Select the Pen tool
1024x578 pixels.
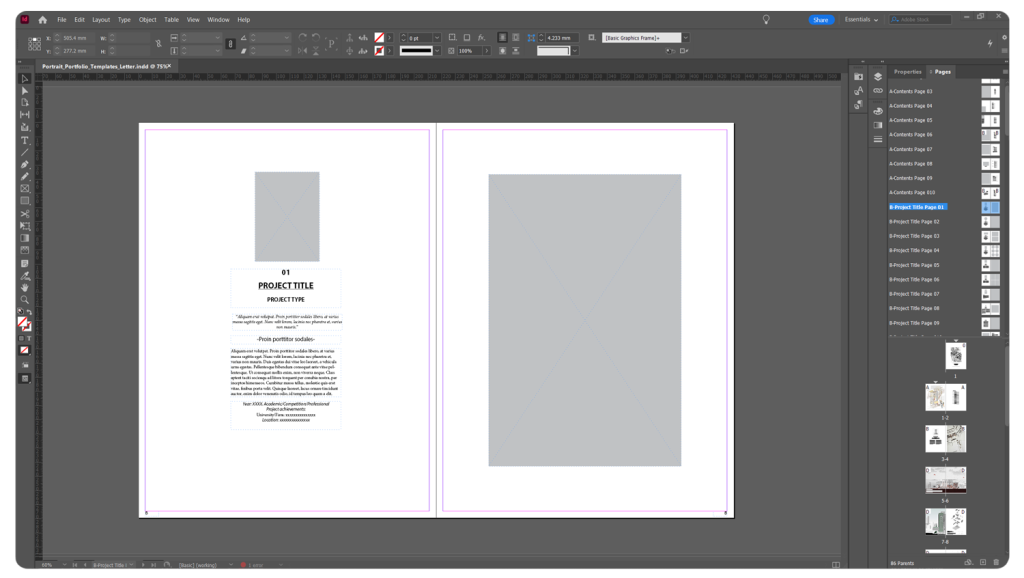click(25, 165)
